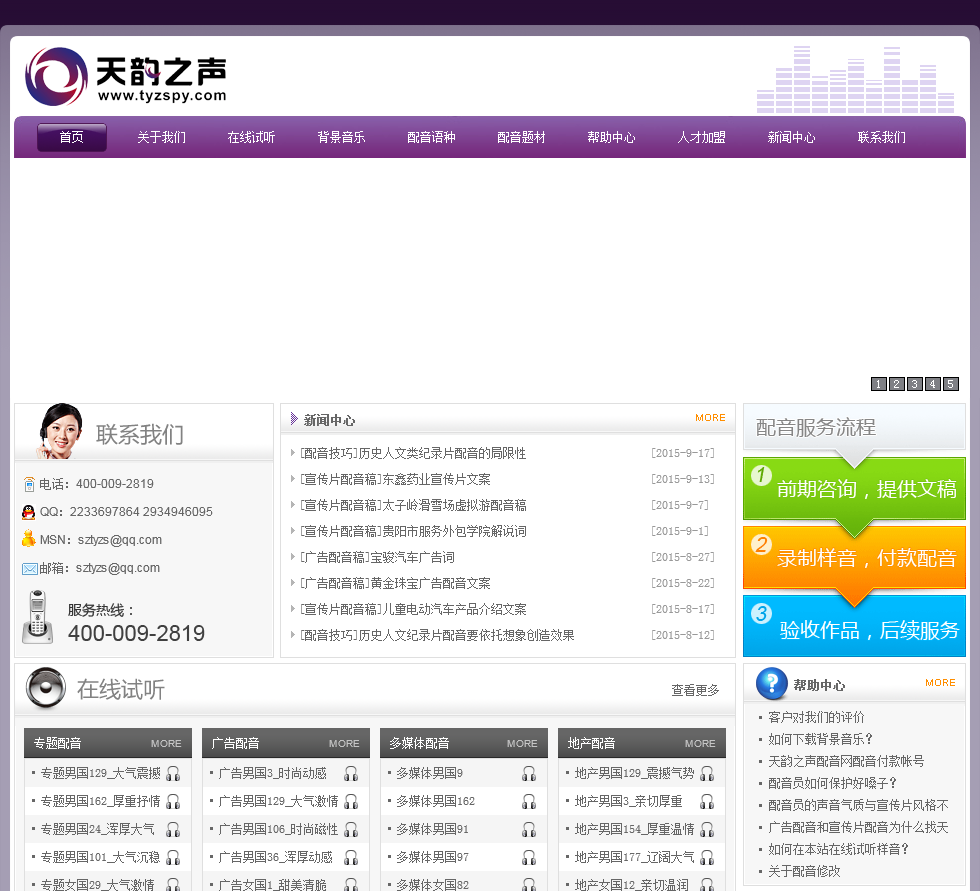This screenshot has height=891, width=980.
Task: Click headphone icon for 地产男国129_震撼气势
Action: coord(707,773)
